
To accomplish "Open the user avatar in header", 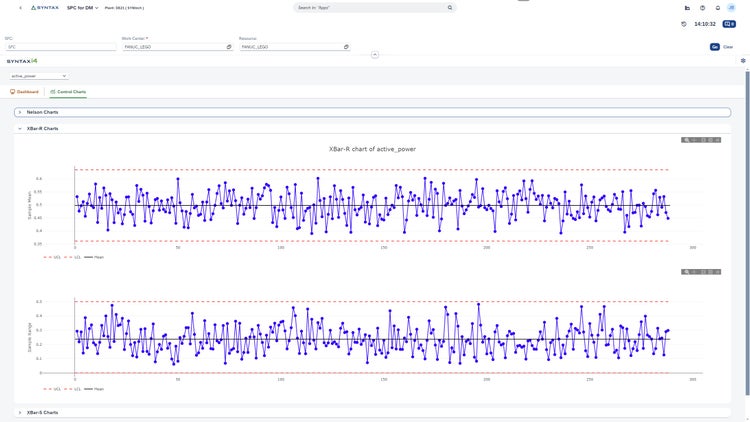I will 731,8.
